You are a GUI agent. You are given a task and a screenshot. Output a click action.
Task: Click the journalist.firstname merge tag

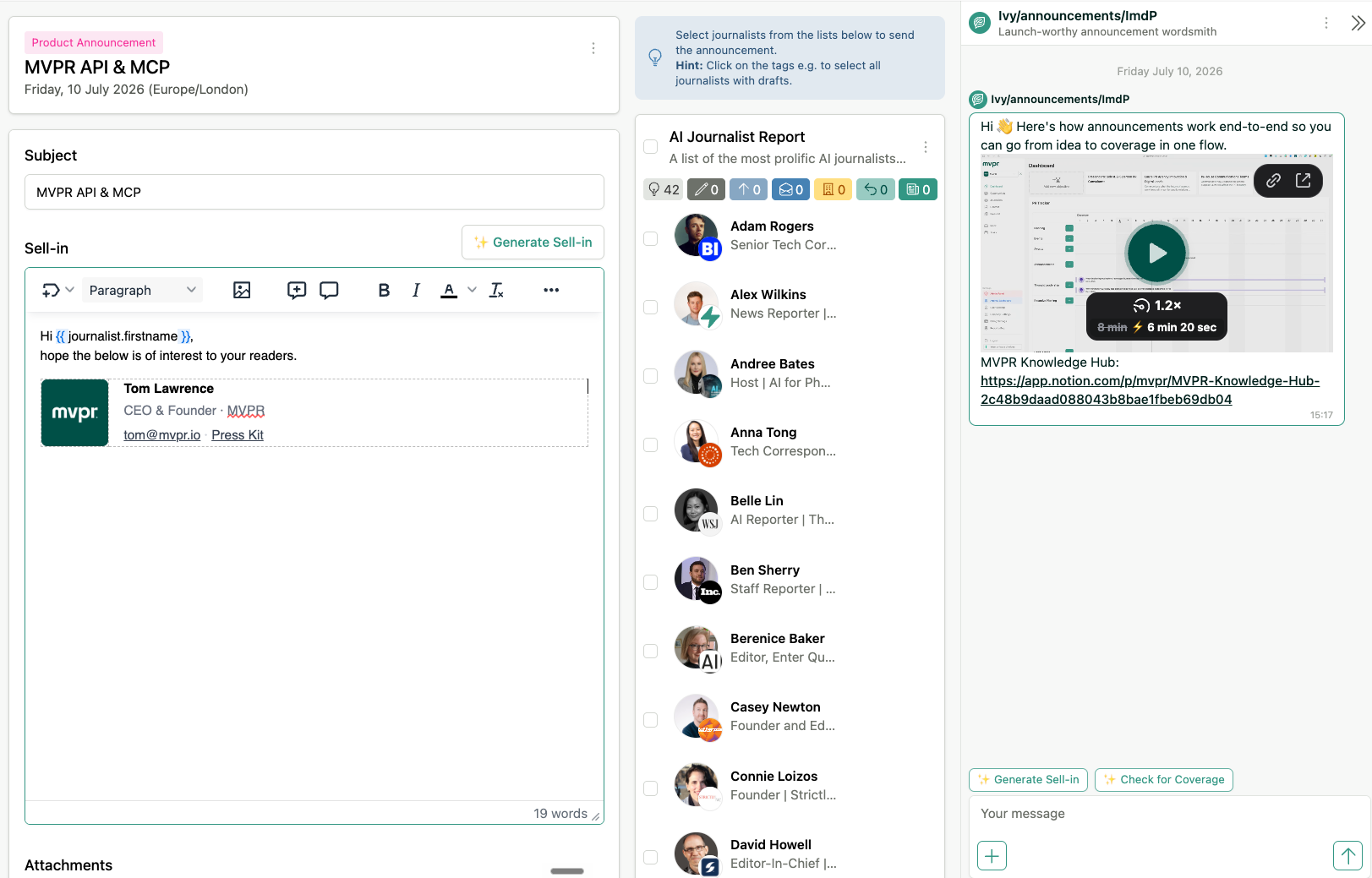(x=123, y=336)
